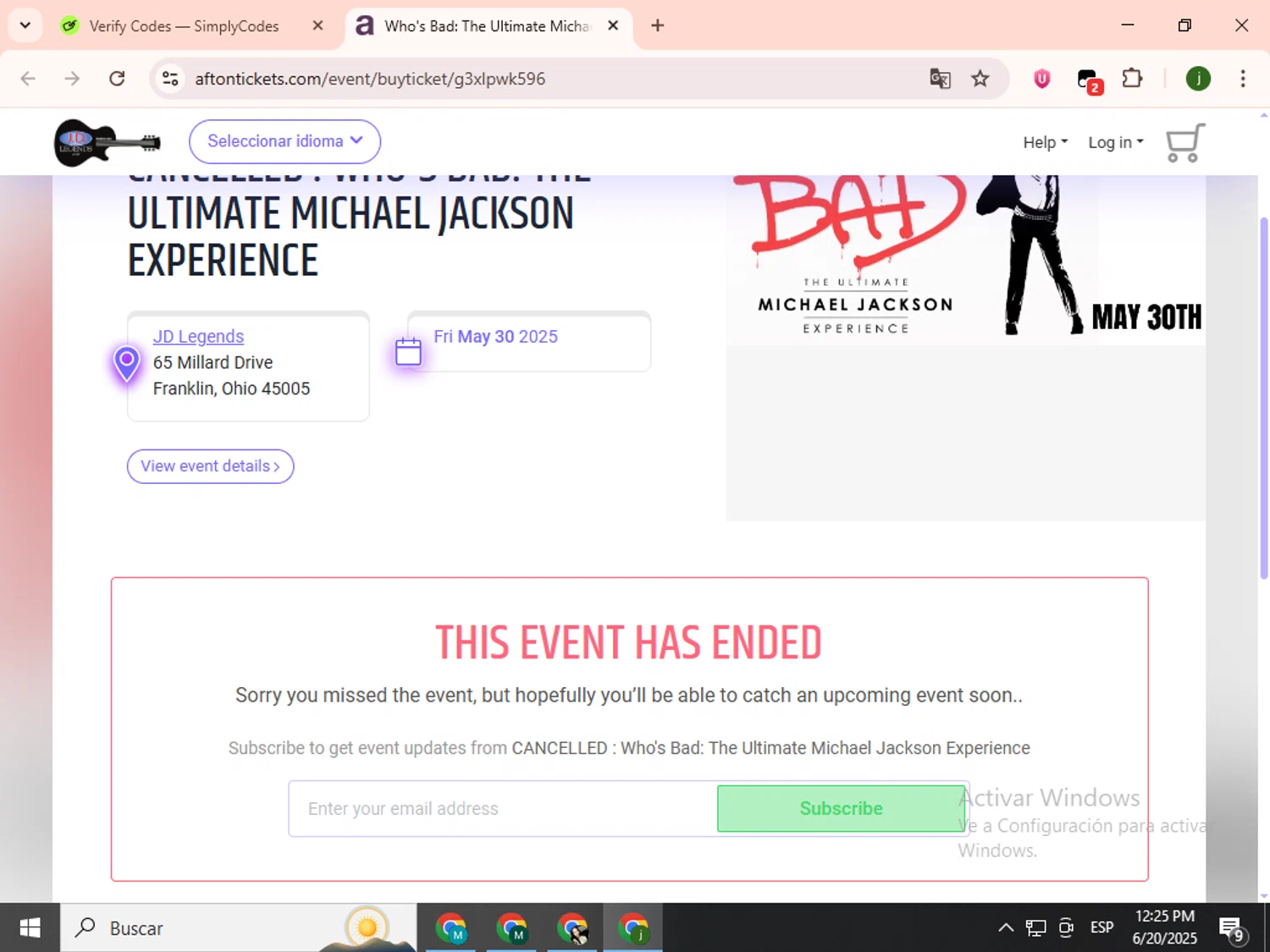The width and height of the screenshot is (1270, 952).
Task: Click the Michael Jackson event poster image
Action: [965, 259]
